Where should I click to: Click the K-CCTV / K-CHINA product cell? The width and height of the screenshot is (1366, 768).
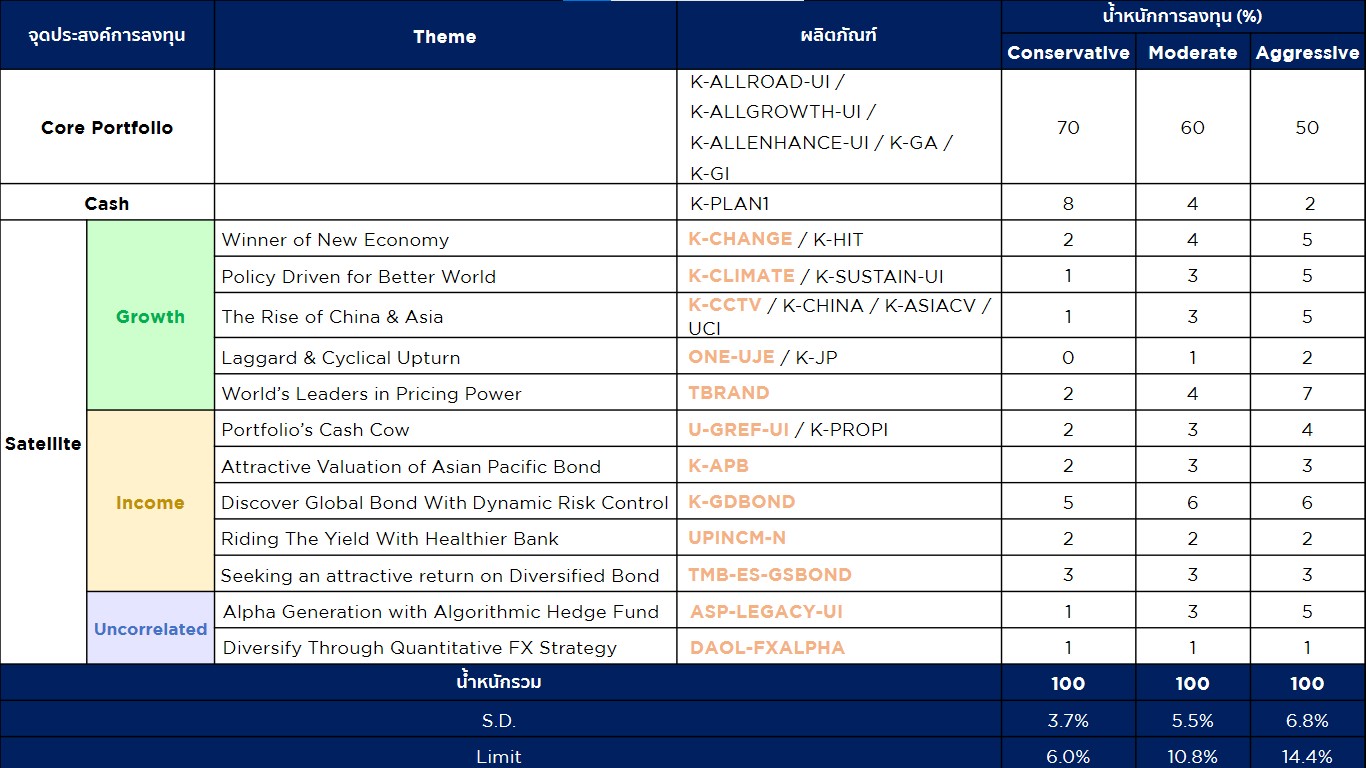point(839,316)
